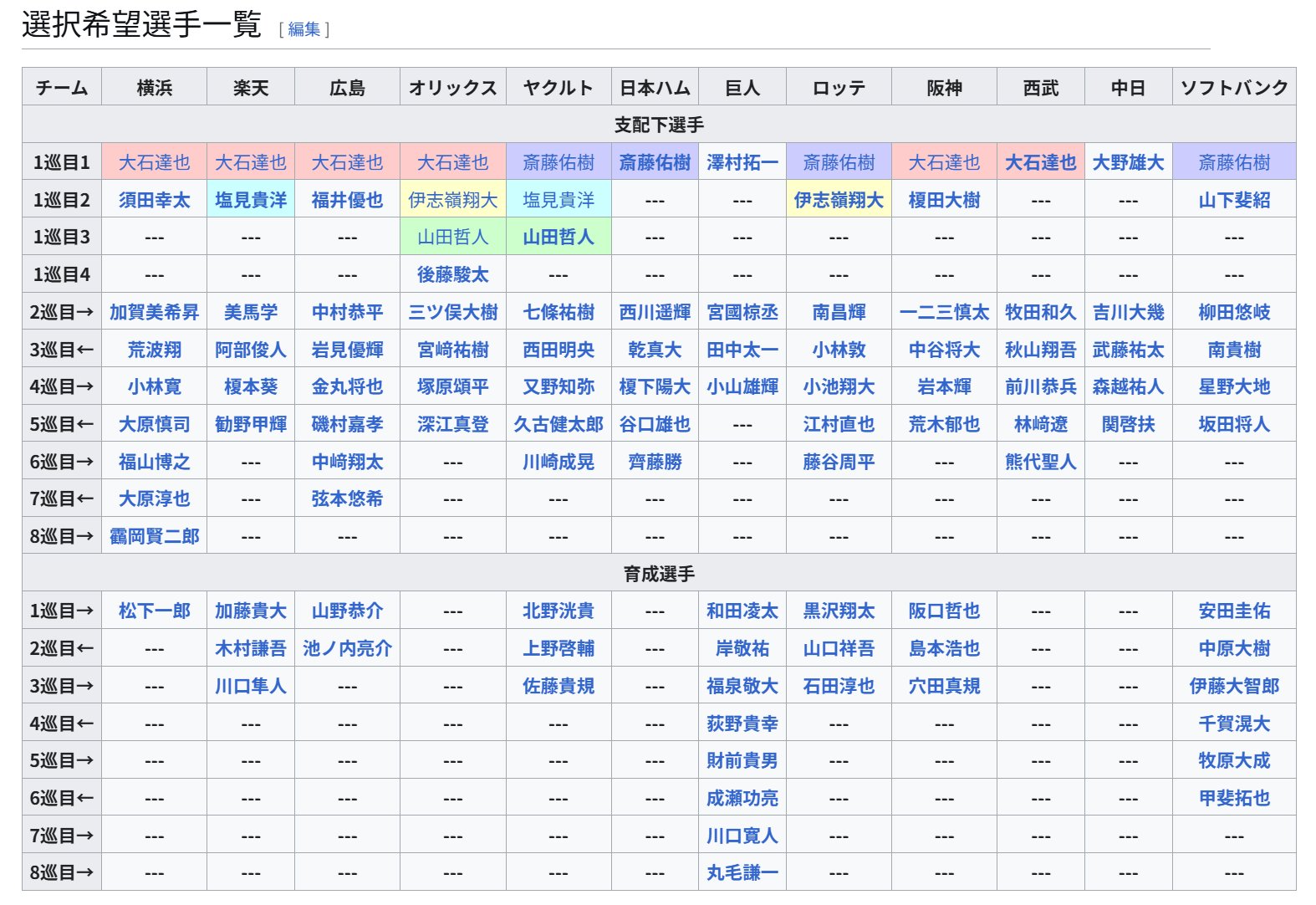Open the 中﨑翔太 link under 広島
This screenshot has width=1316, height=905.
pyautogui.click(x=347, y=462)
